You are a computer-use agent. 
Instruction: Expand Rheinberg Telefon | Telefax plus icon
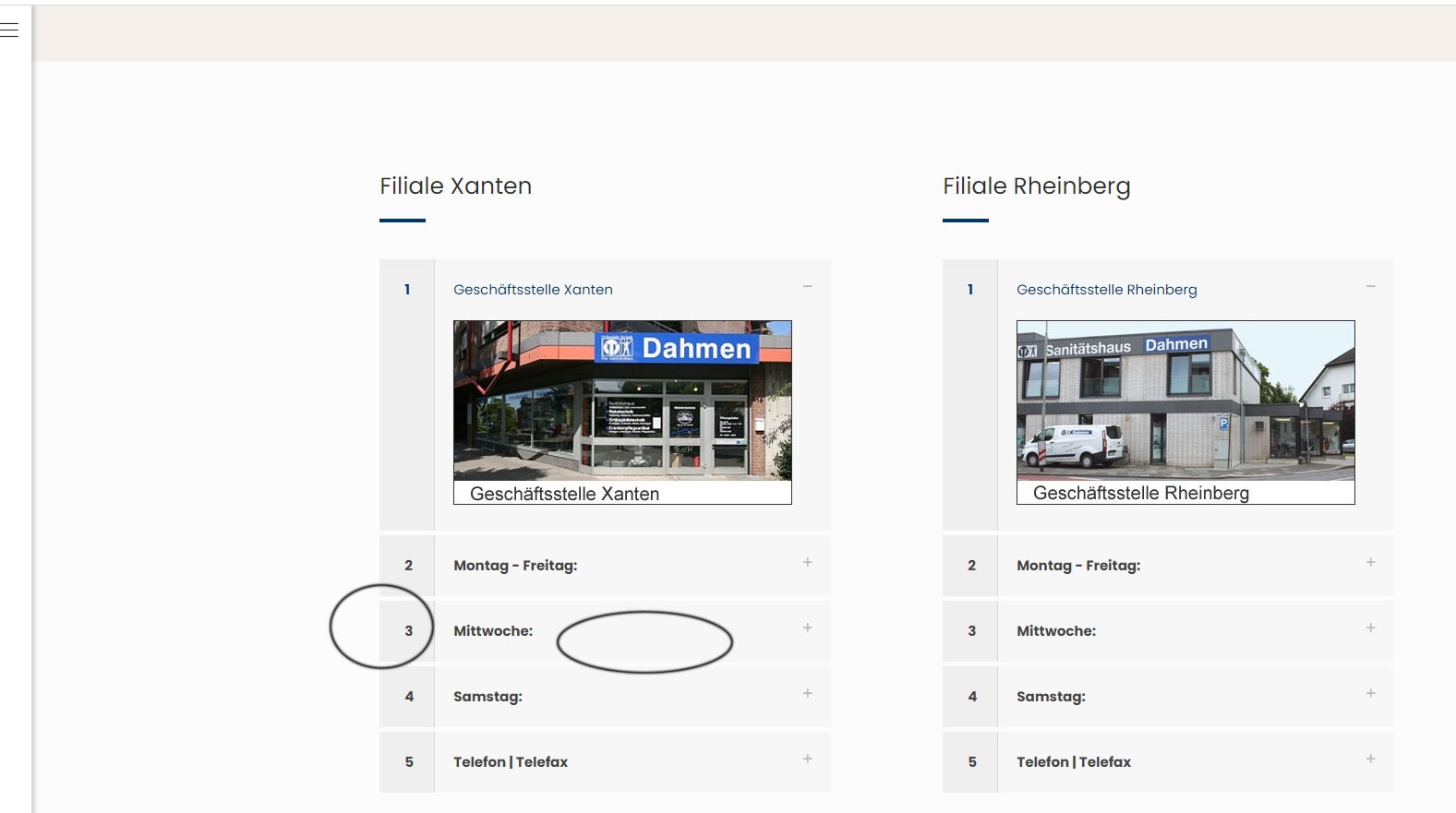coord(1370,759)
